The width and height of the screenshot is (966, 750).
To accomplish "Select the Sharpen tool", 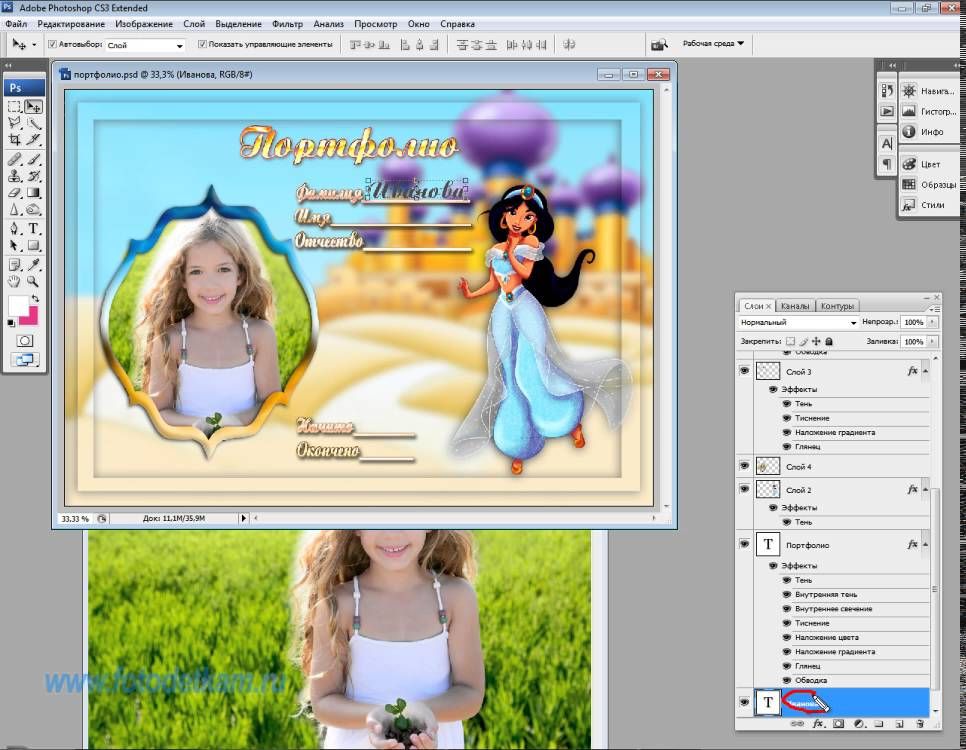I will pyautogui.click(x=15, y=210).
